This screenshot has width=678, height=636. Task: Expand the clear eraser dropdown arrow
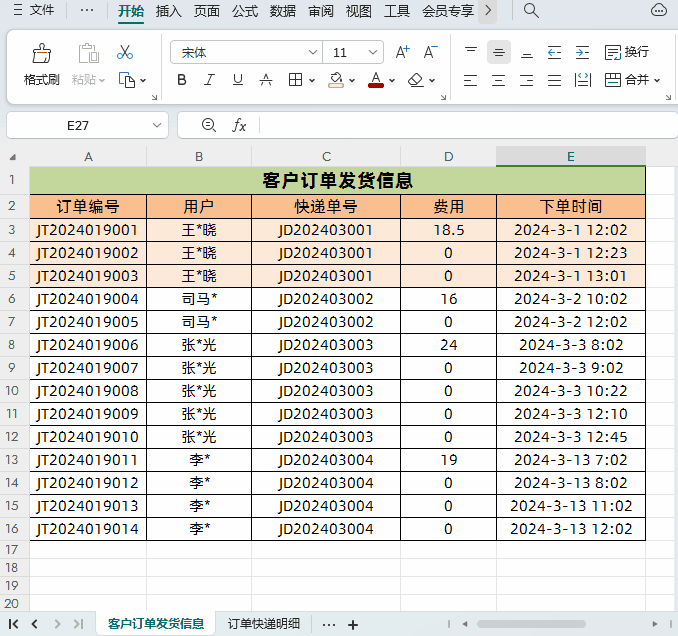click(432, 80)
